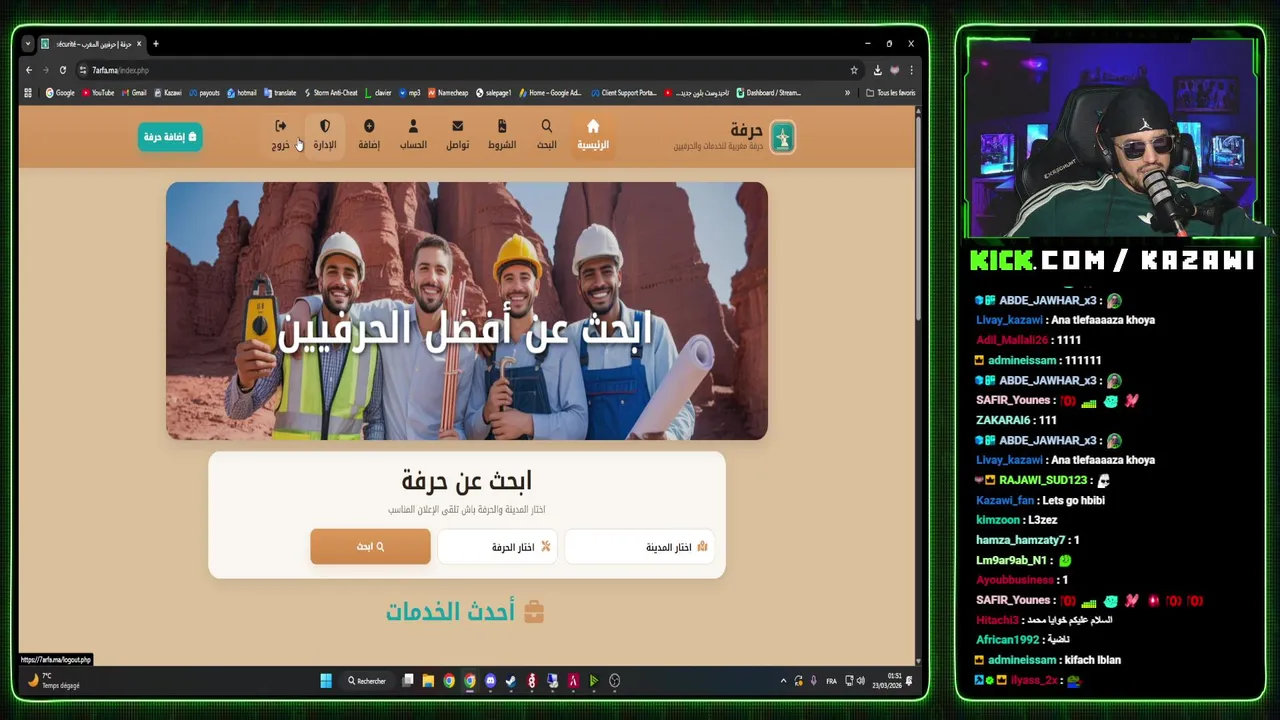Open the search البحث nav icon

[x=546, y=135]
